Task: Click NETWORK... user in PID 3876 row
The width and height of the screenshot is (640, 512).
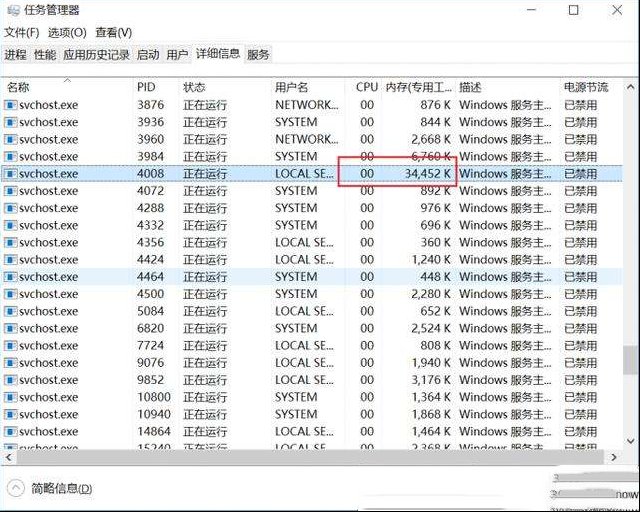Action: pos(307,105)
